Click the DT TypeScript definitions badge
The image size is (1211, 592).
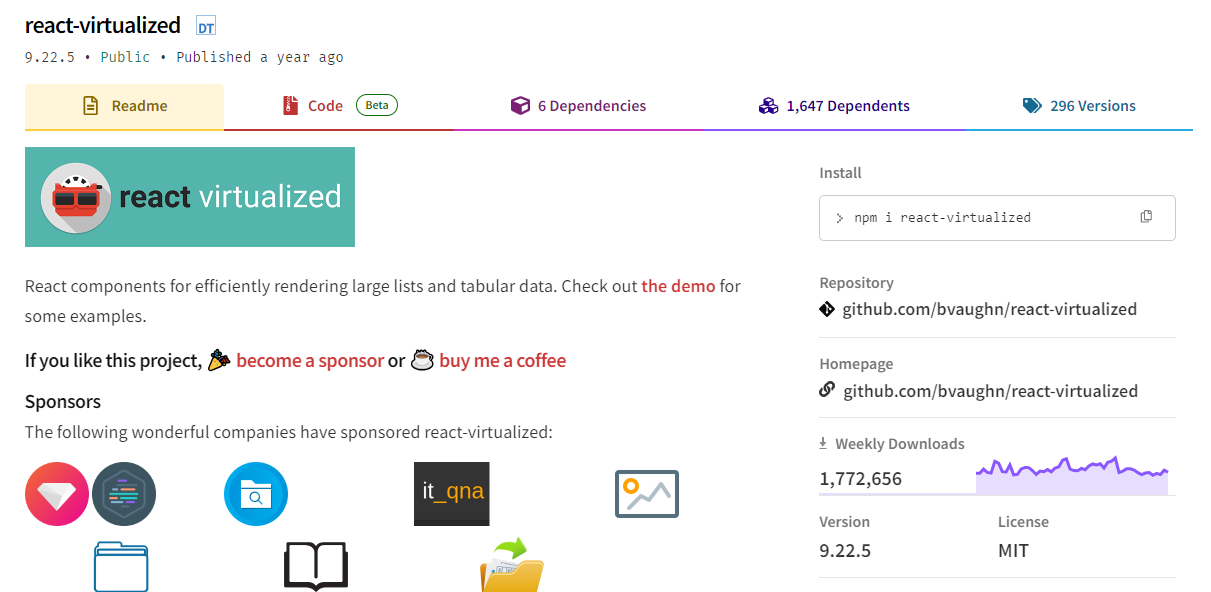(x=206, y=27)
